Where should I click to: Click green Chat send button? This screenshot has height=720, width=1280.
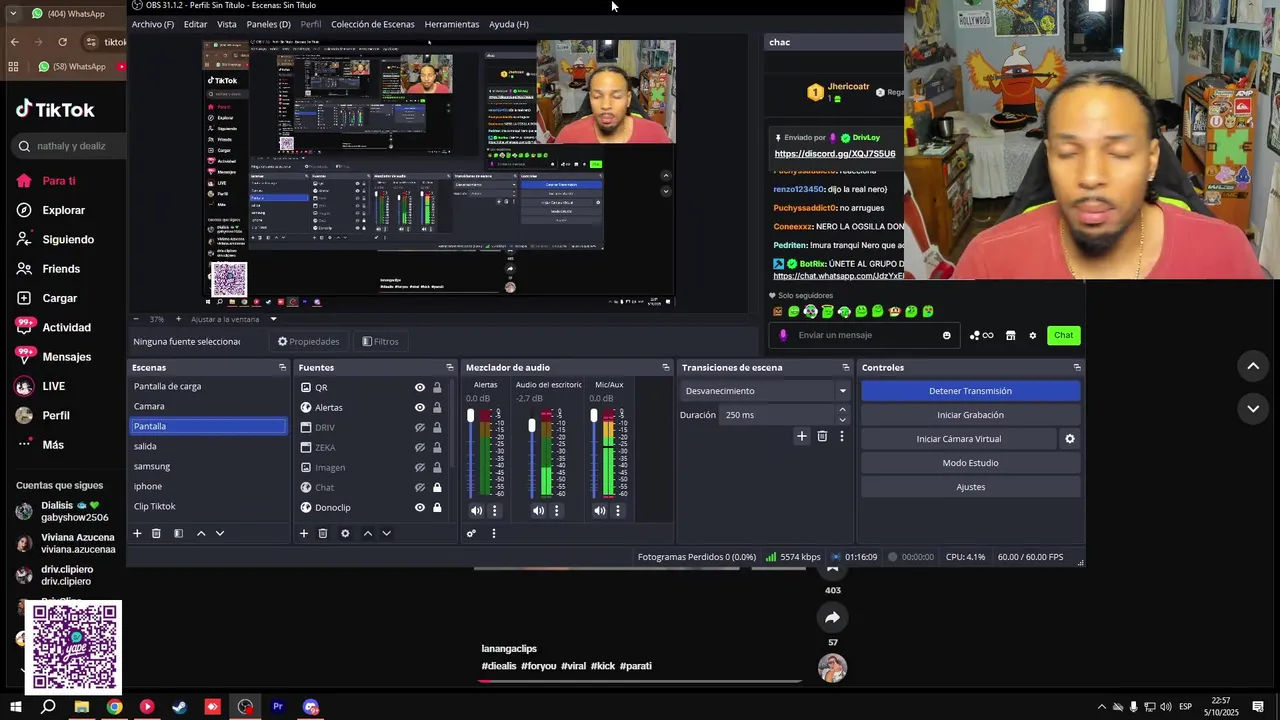[1063, 335]
